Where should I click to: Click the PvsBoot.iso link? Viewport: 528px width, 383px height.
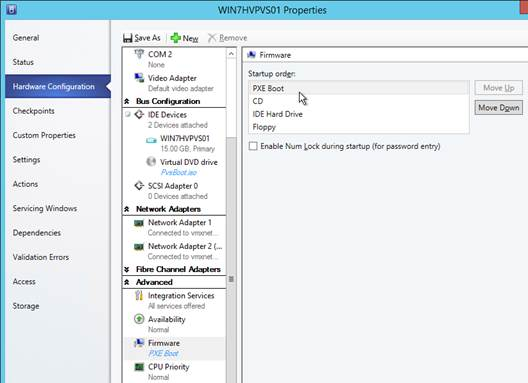coord(179,172)
